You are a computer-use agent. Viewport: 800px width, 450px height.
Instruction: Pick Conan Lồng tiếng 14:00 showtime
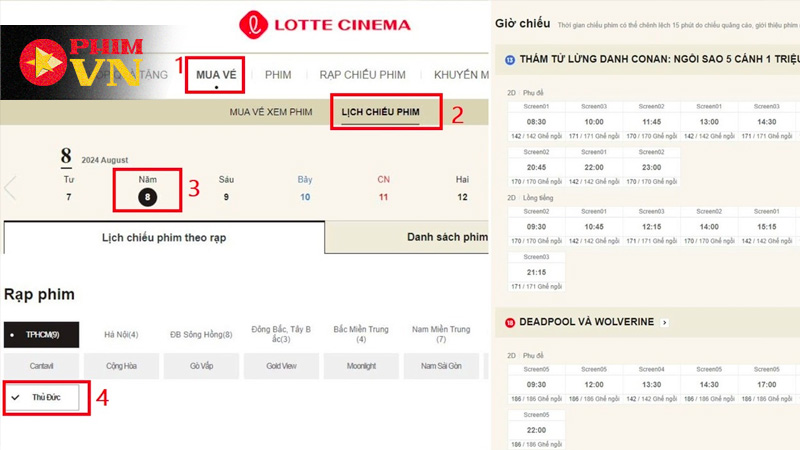click(709, 227)
